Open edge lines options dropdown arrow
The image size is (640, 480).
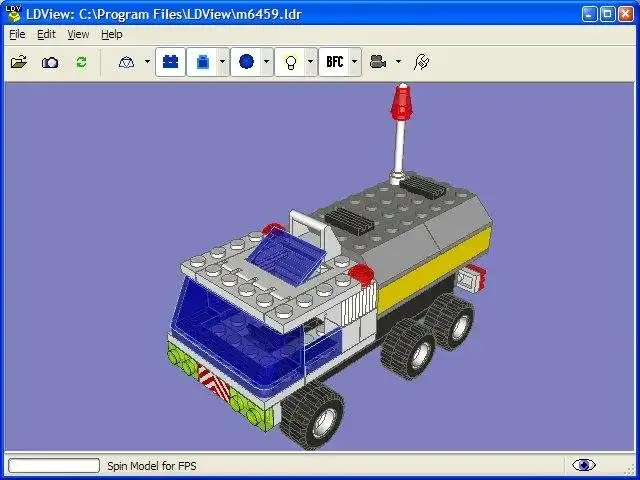222,62
